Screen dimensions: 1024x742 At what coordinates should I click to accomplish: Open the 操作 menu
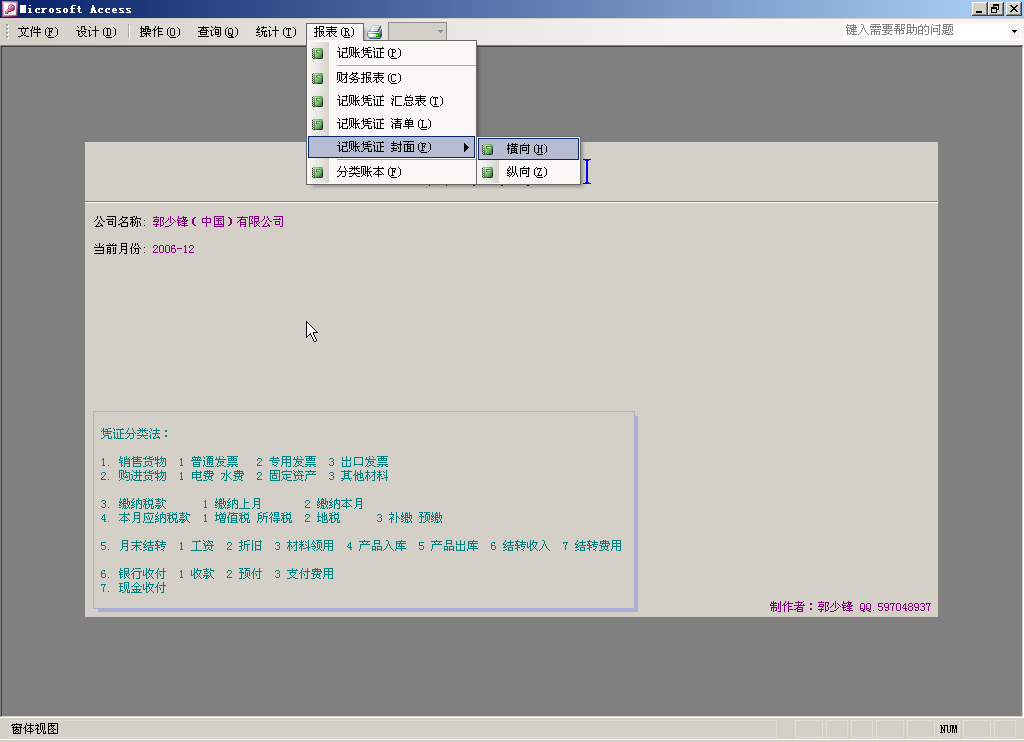pyautogui.click(x=159, y=32)
